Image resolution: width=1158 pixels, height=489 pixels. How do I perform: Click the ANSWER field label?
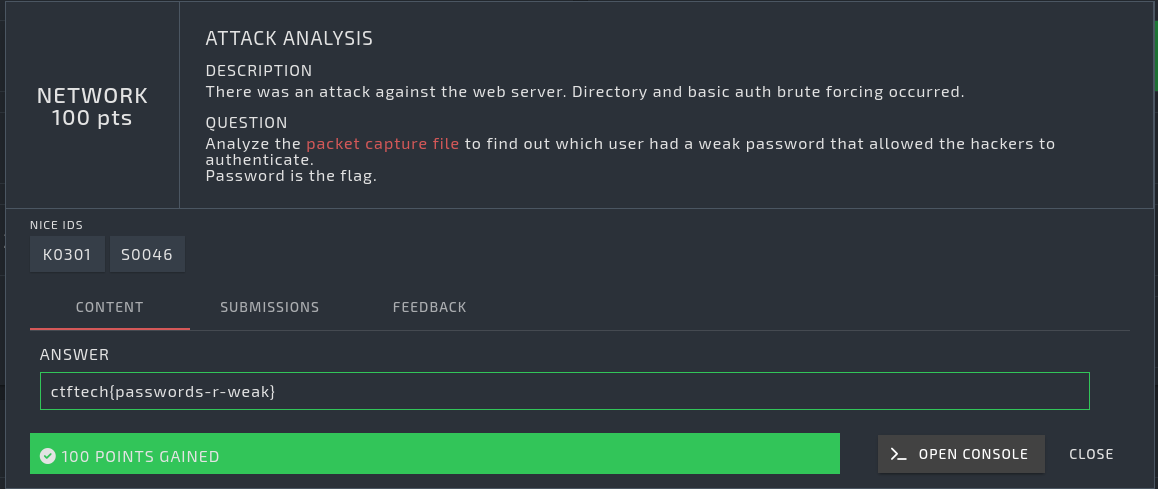[74, 355]
